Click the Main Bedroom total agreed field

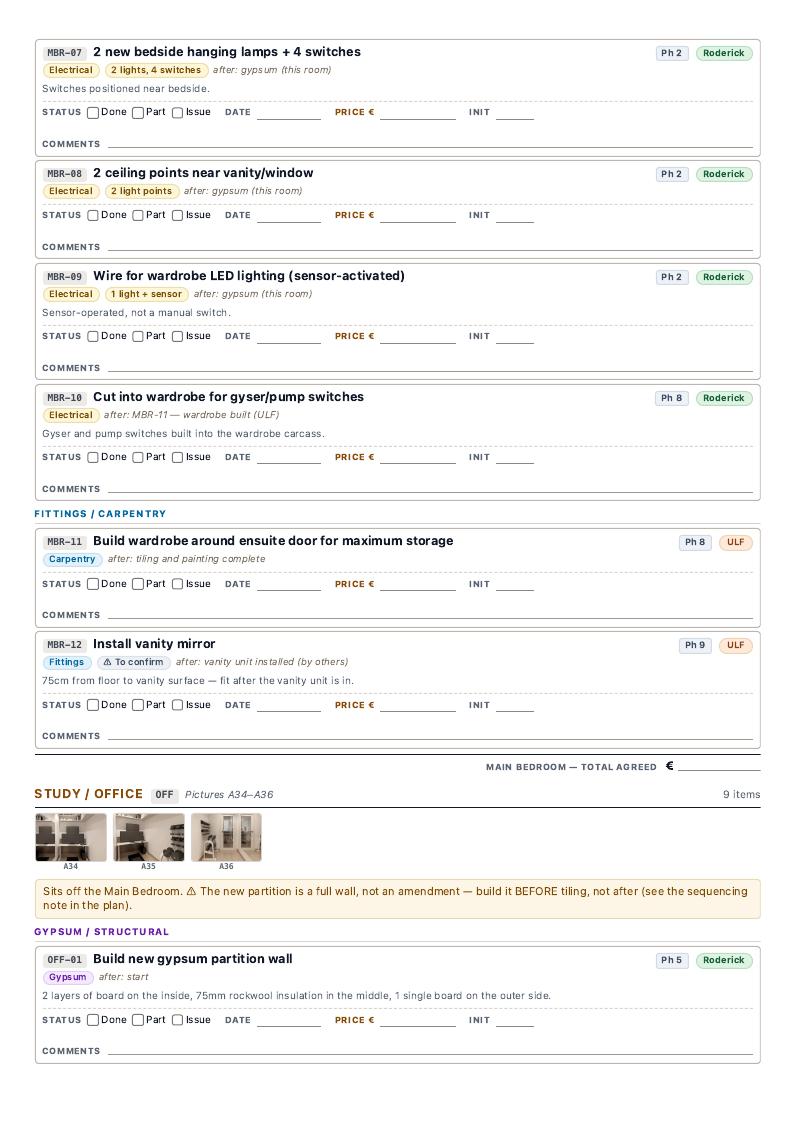tap(719, 766)
